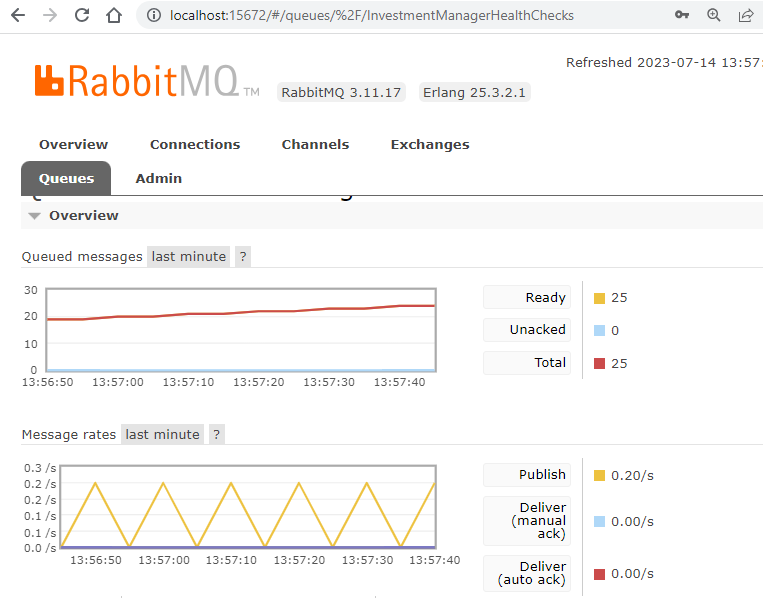
Task: Reload the RabbitMQ management page
Action: (x=82, y=16)
